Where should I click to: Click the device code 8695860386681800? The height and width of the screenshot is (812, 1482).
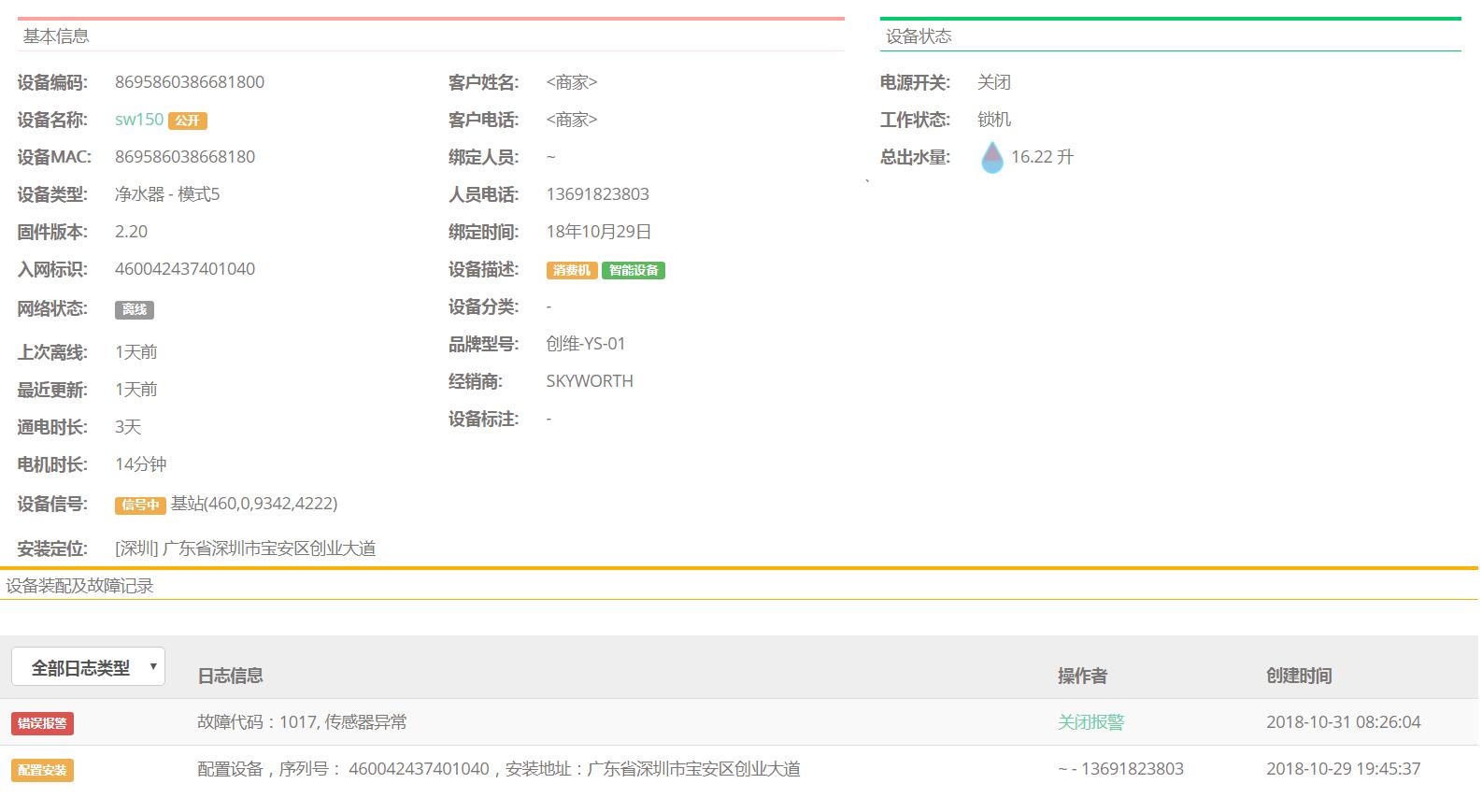pos(190,82)
